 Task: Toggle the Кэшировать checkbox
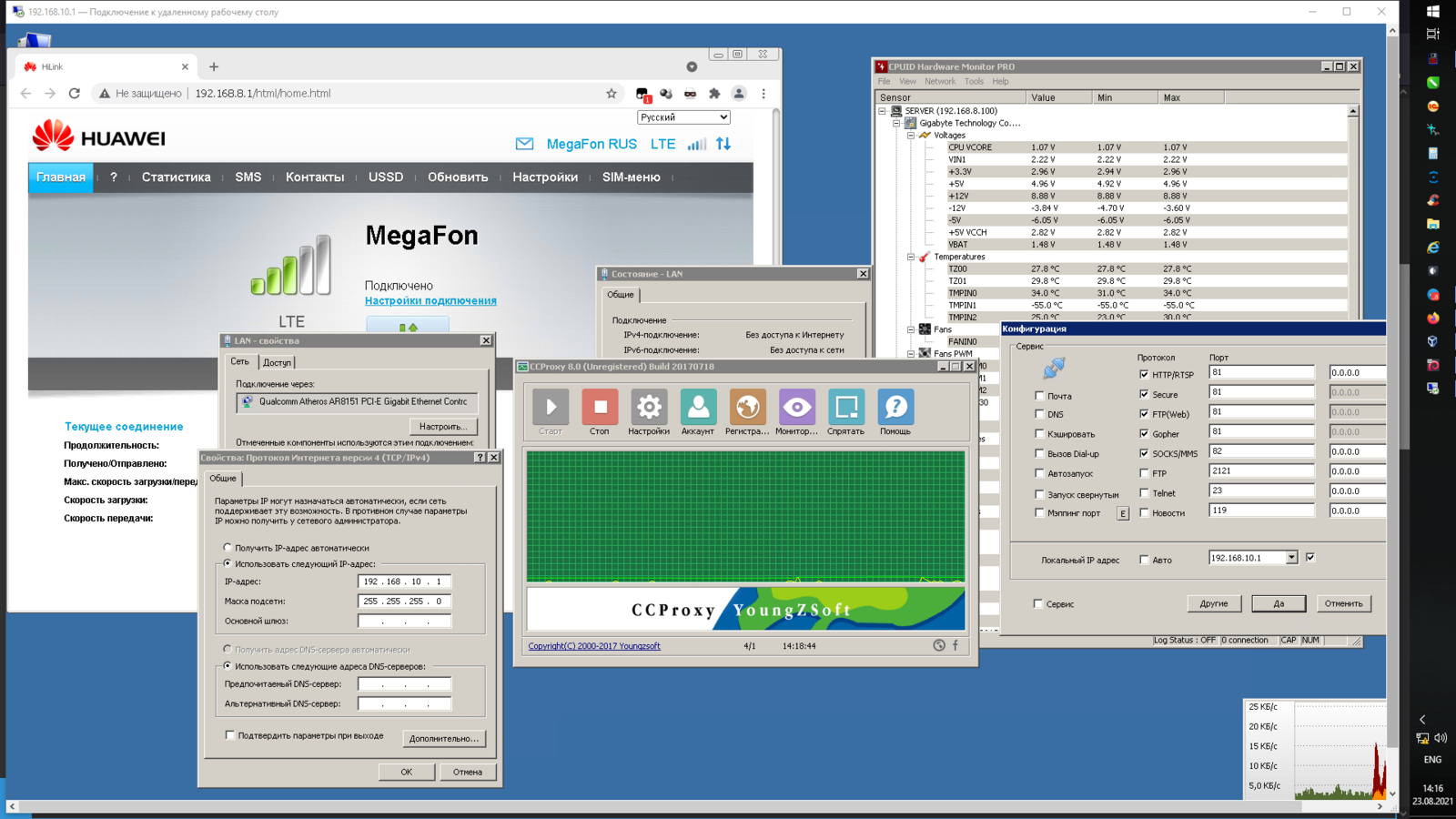pyautogui.click(x=1039, y=434)
